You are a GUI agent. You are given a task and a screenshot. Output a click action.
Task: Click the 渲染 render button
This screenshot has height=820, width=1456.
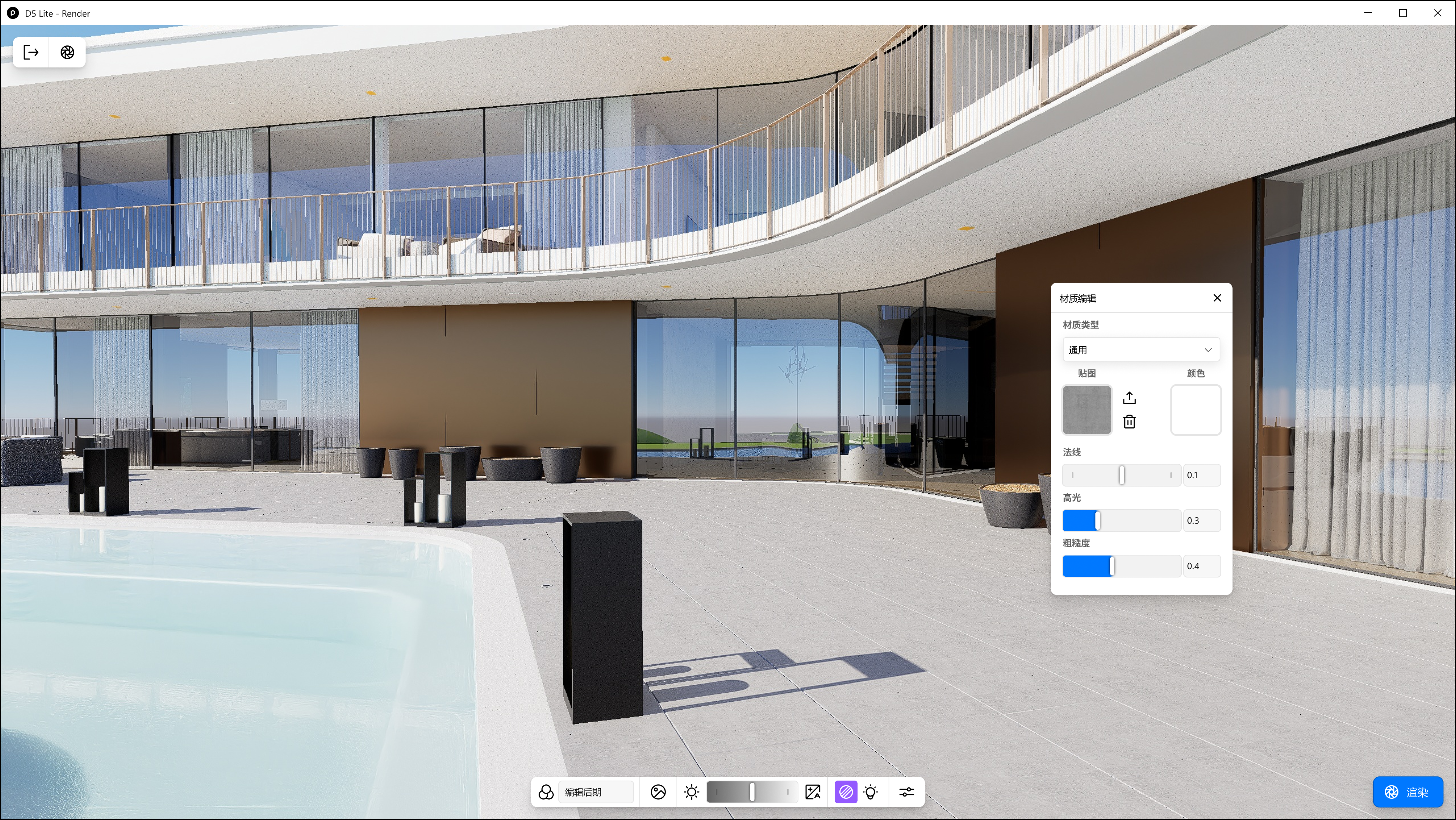[1408, 792]
